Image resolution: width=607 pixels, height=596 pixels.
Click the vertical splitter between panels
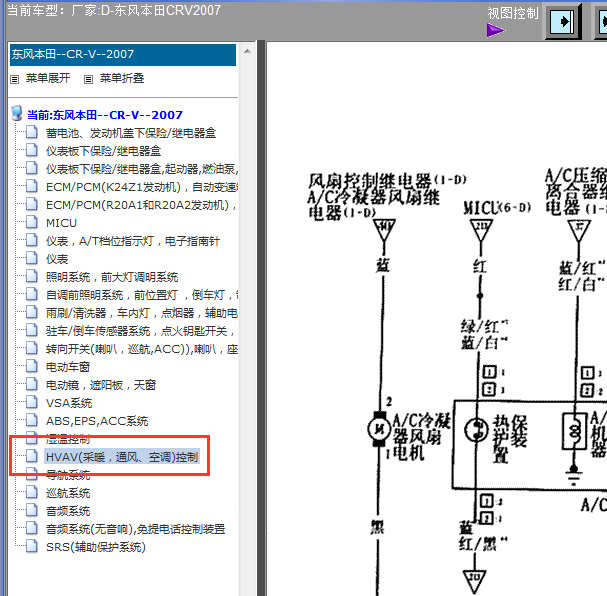[261, 317]
